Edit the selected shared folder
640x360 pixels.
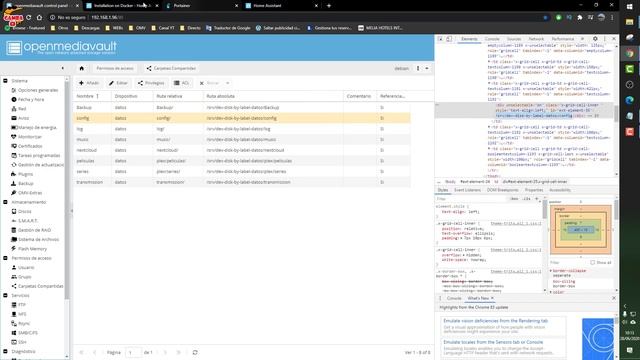[118, 83]
